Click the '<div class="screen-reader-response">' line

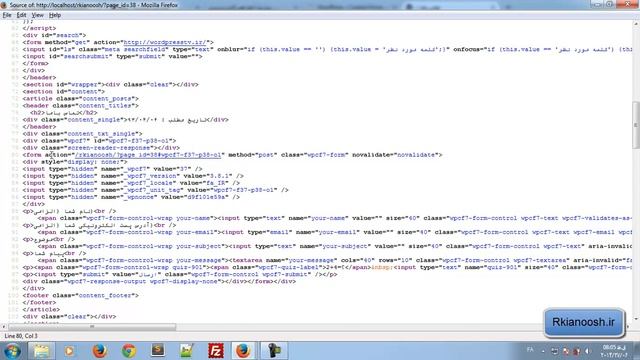101,148
